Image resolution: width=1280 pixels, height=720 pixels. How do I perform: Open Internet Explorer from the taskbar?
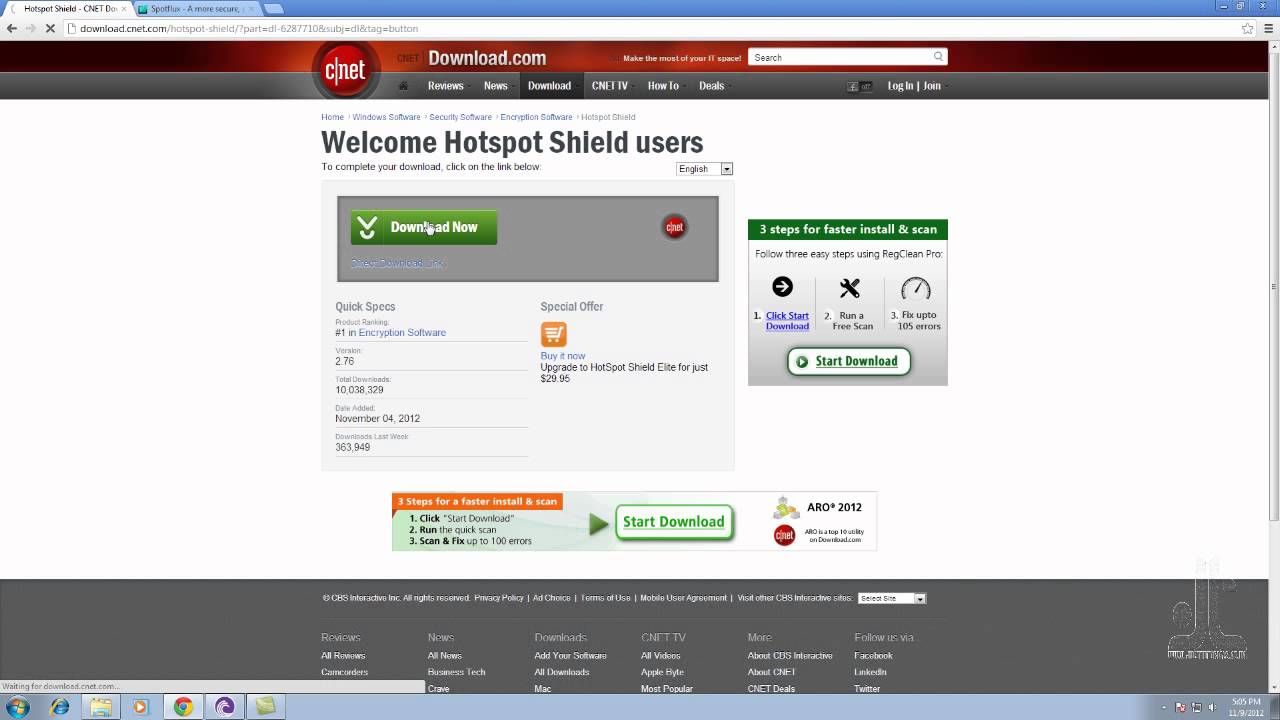click(x=60, y=707)
